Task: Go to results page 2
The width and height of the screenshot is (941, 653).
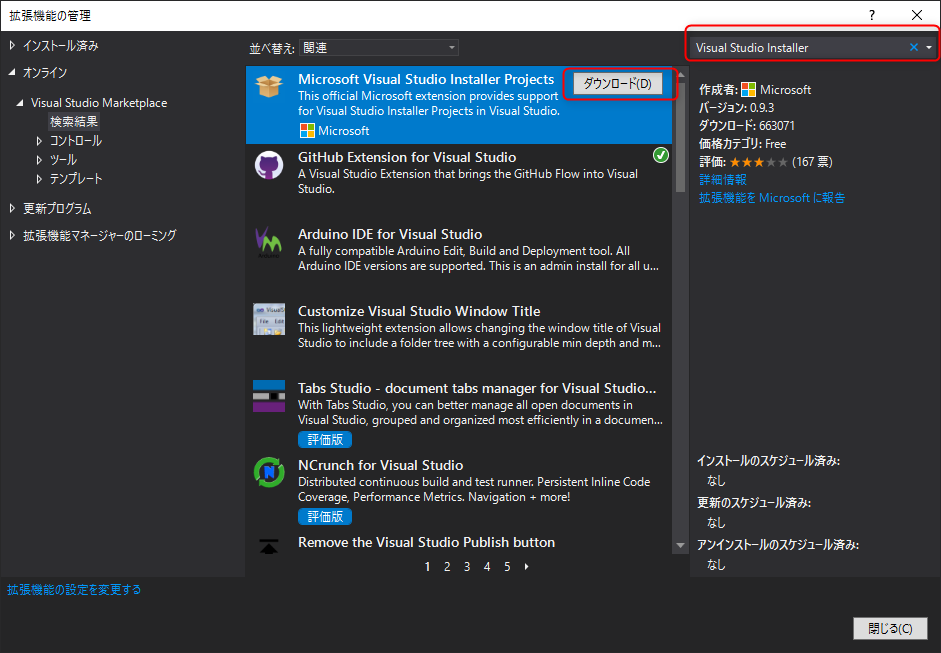Action: pos(447,567)
